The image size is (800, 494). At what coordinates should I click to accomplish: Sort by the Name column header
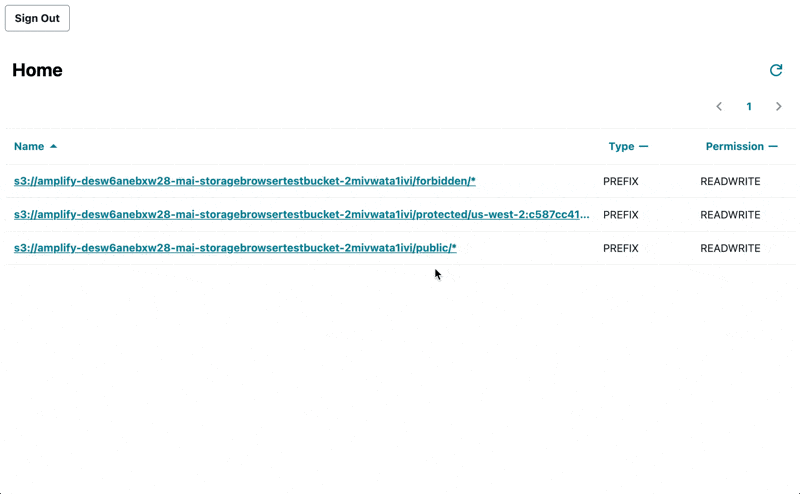[29, 147]
